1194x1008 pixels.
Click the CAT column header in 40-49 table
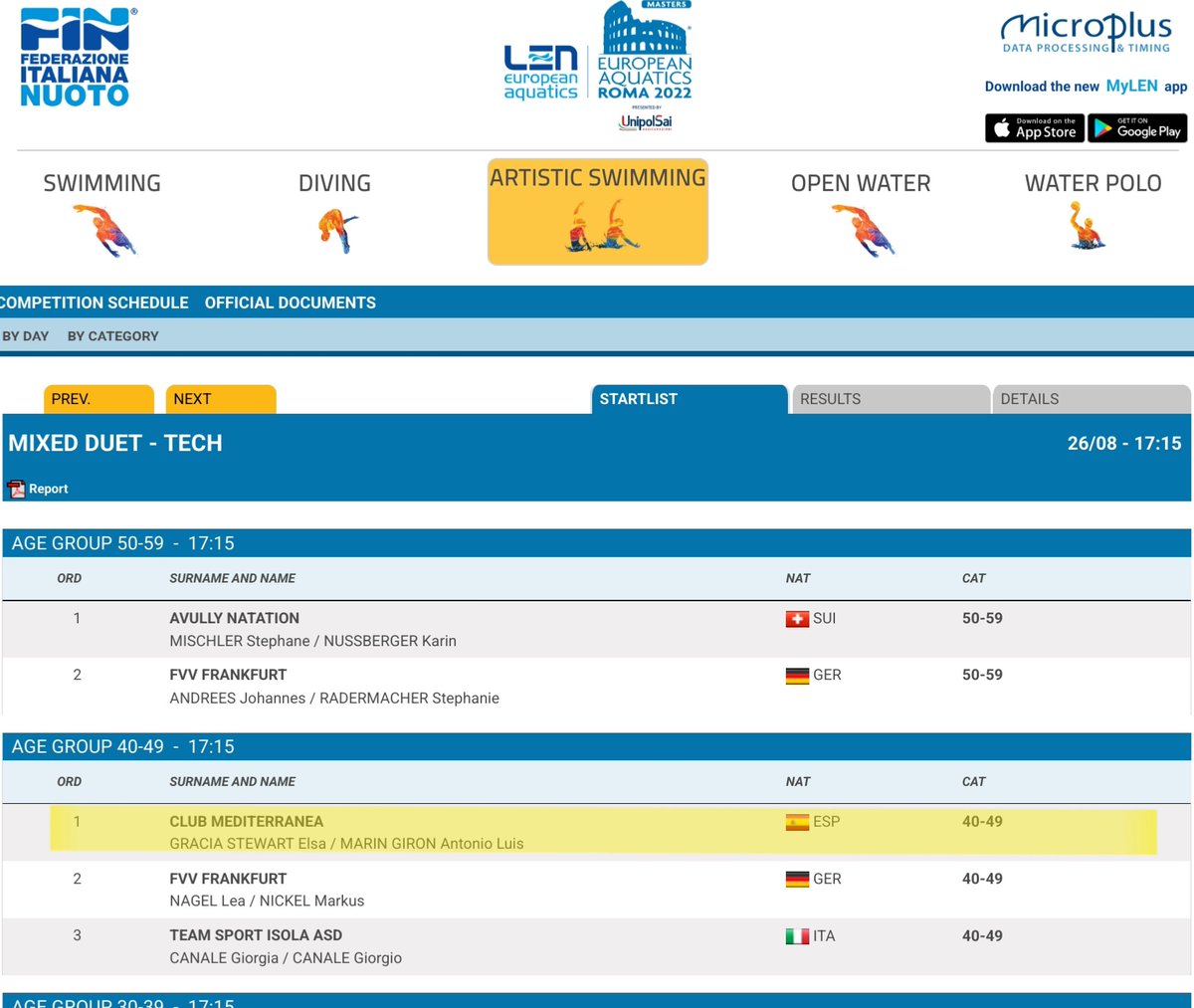pos(974,782)
